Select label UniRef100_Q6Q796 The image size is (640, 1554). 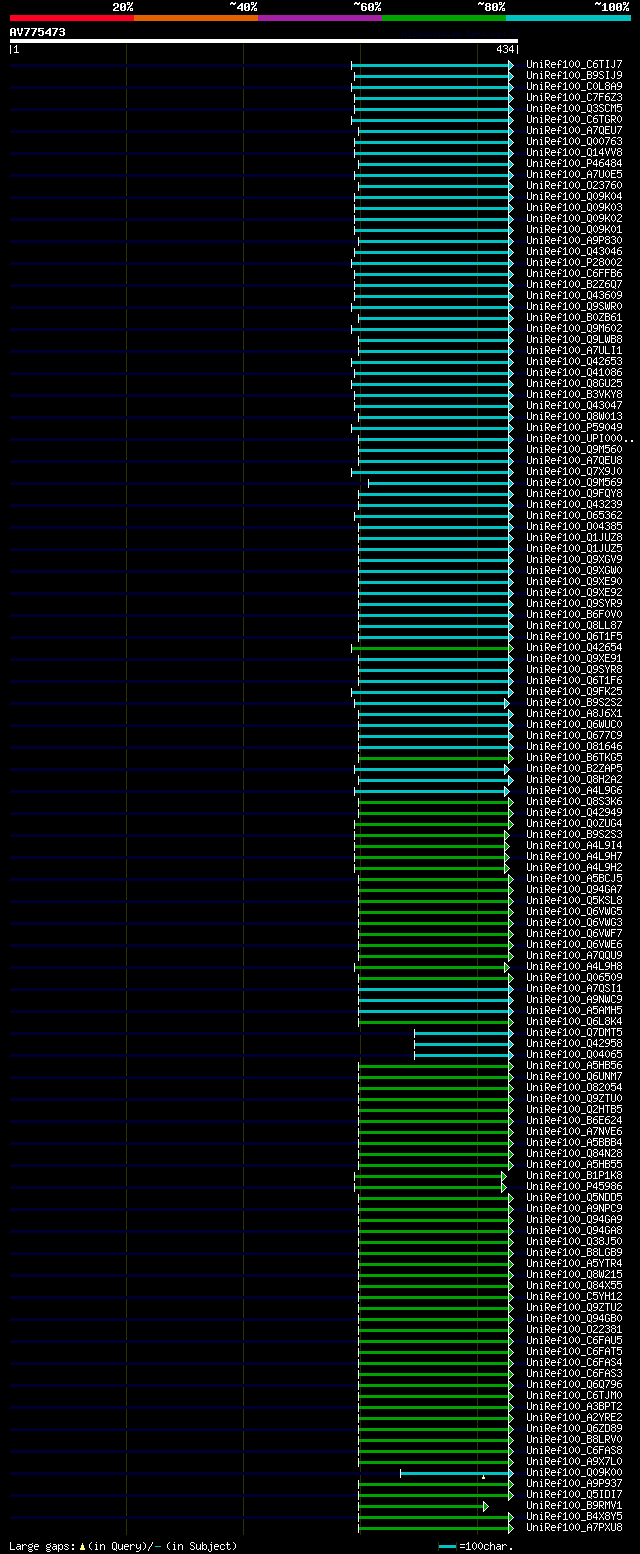[574, 1384]
